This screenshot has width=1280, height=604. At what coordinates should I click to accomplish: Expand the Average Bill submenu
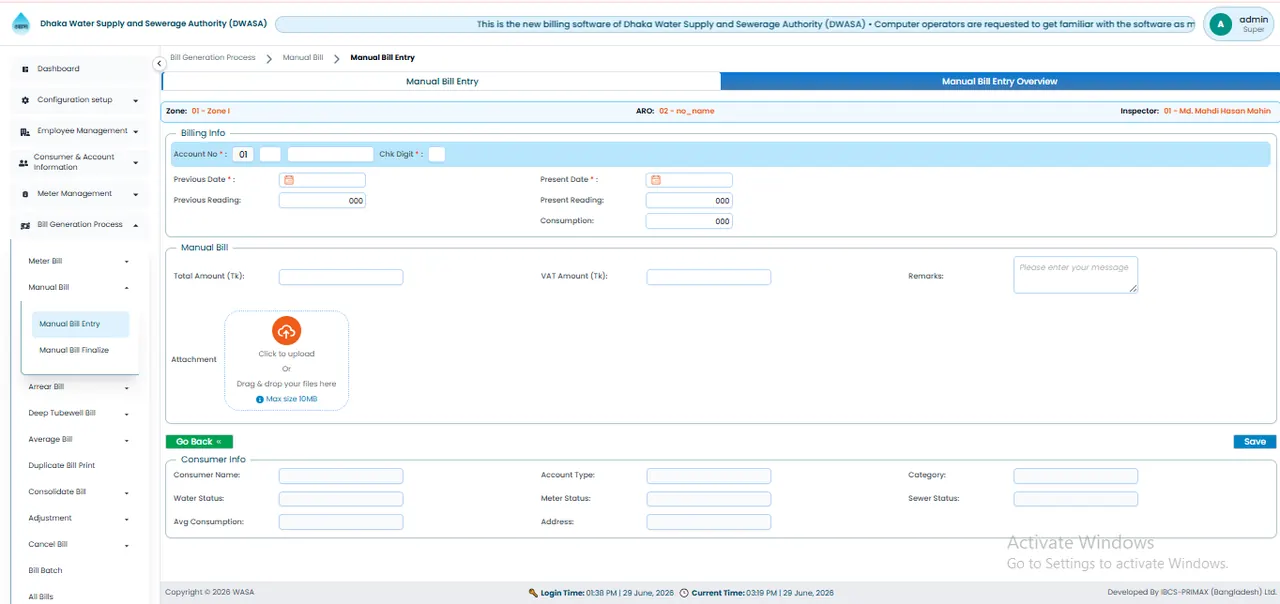[x=127, y=441]
